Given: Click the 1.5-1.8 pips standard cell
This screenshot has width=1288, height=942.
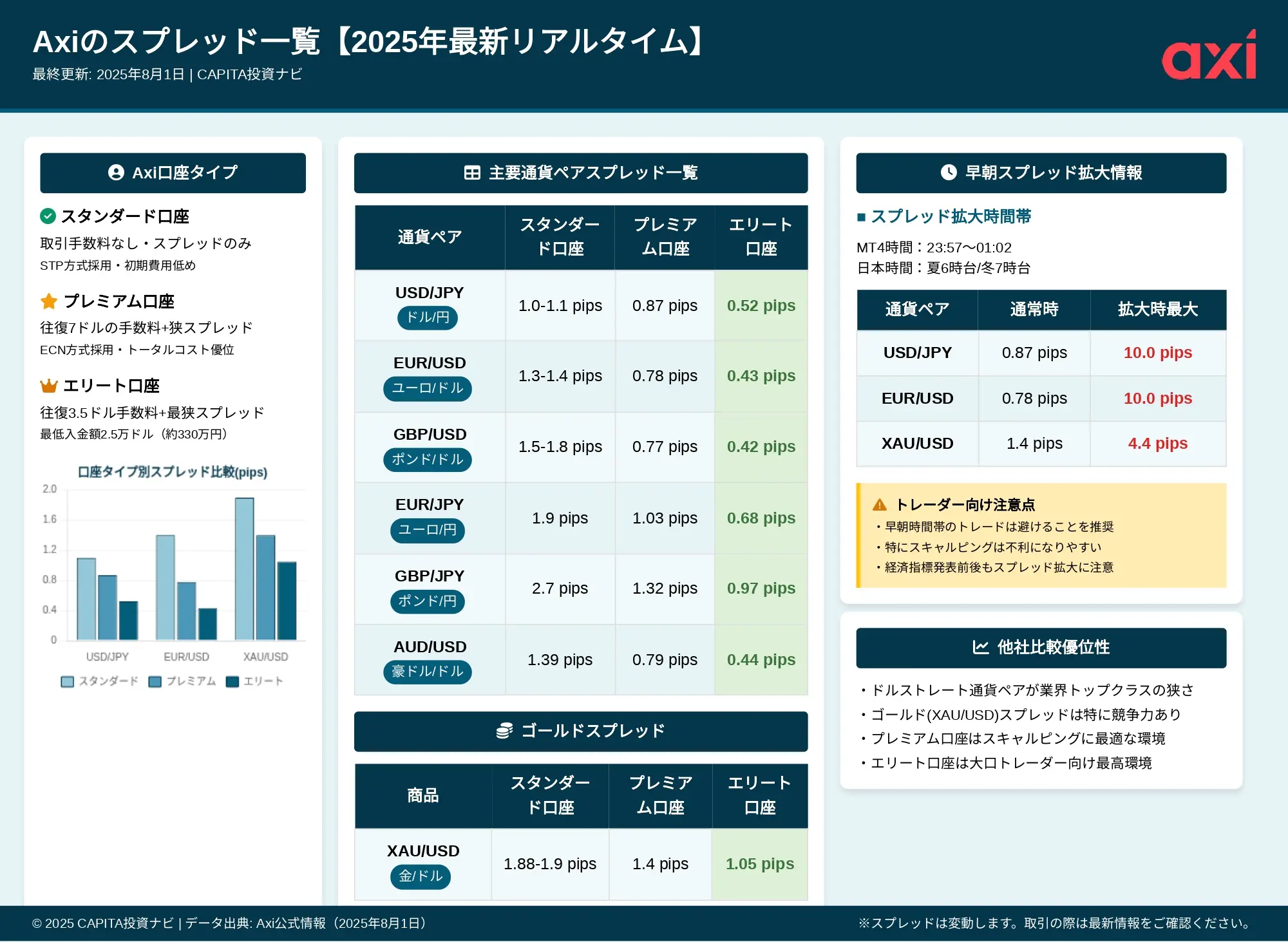Looking at the screenshot, I should [x=560, y=447].
